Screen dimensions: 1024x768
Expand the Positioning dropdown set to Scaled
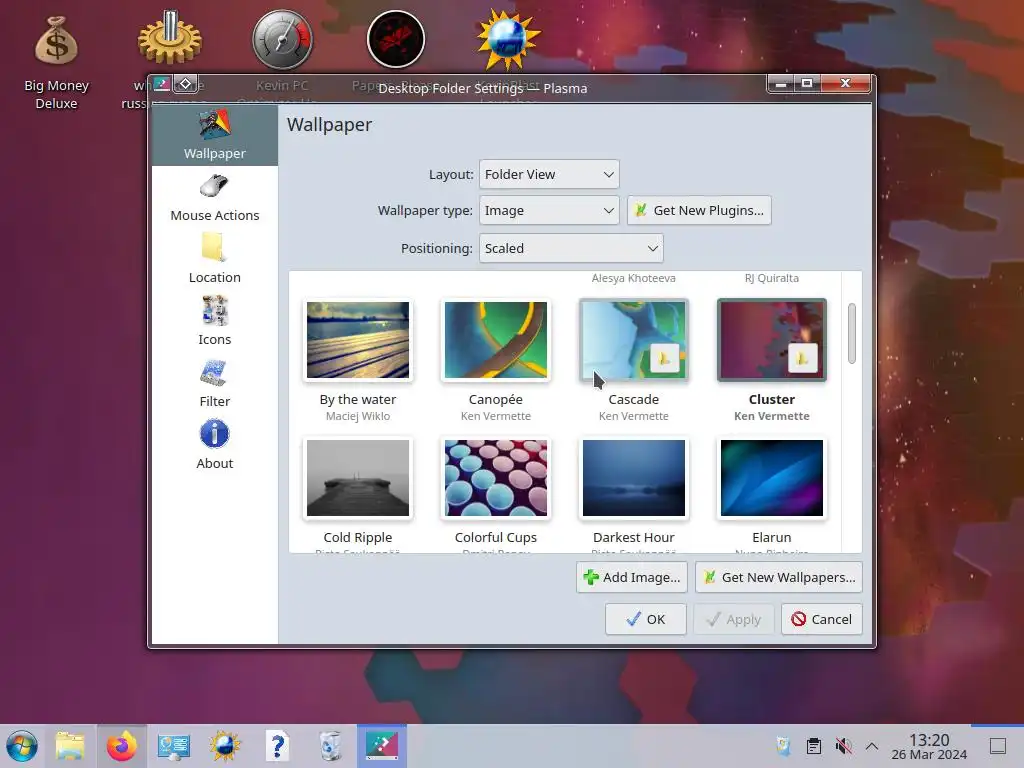(x=571, y=248)
